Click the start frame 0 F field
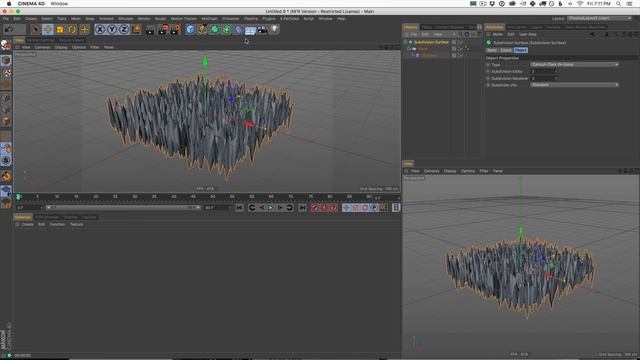 [x=29, y=208]
